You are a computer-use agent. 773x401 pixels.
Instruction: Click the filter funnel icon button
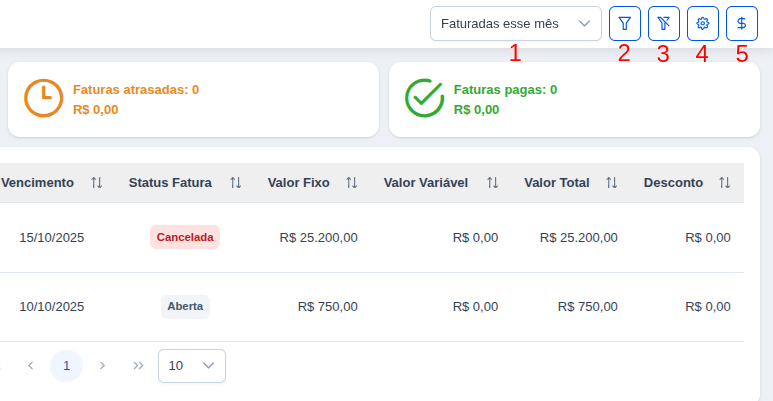click(x=624, y=23)
